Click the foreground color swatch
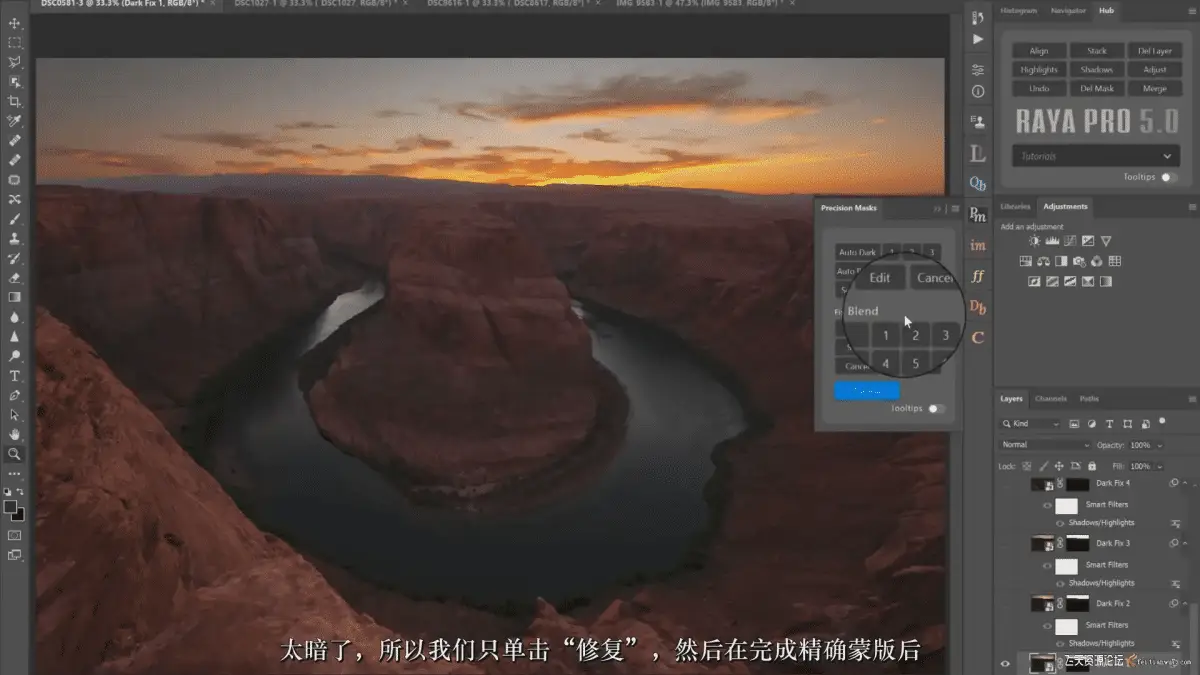 point(11,507)
